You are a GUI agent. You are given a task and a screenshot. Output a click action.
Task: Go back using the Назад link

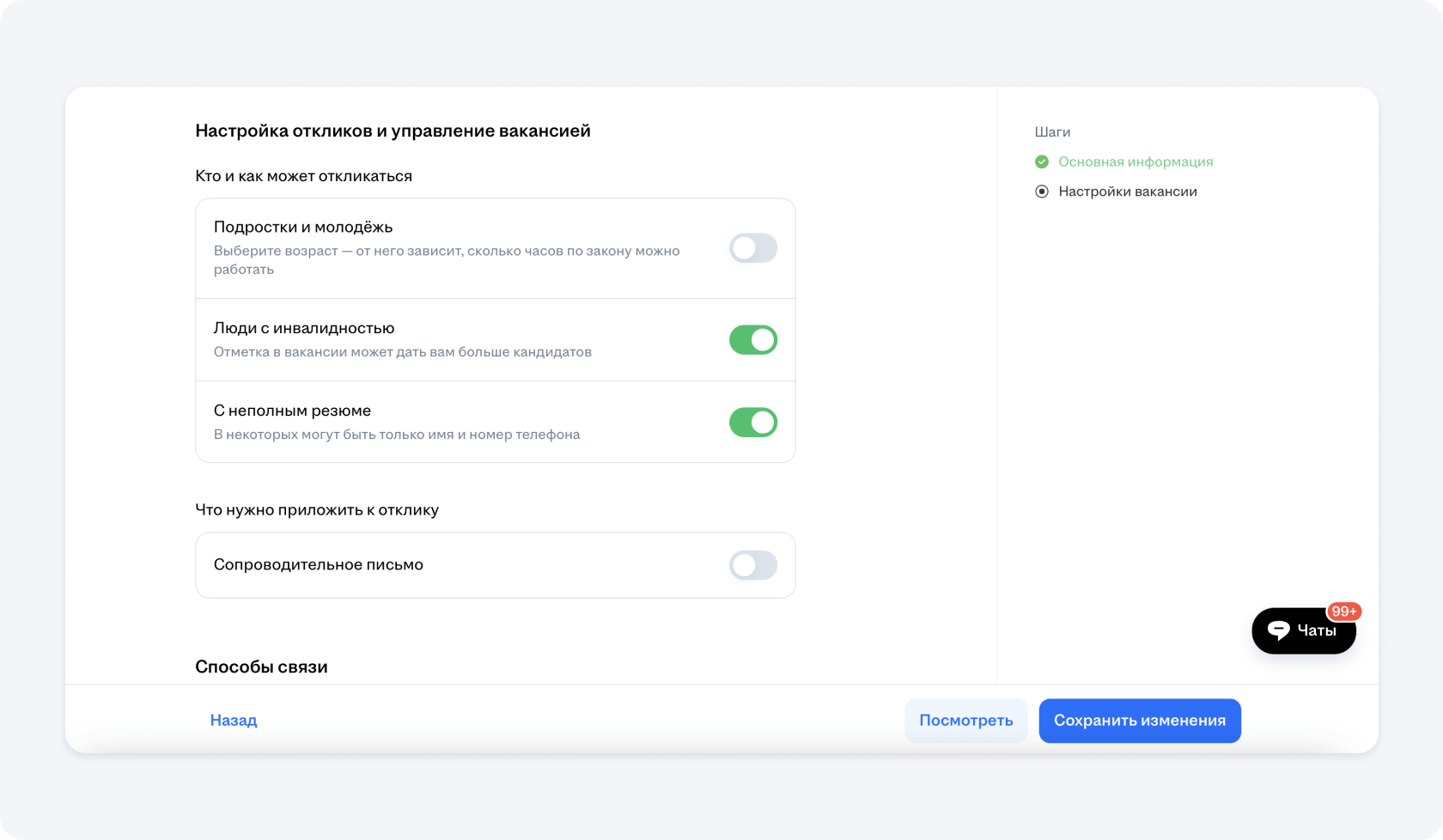point(234,721)
